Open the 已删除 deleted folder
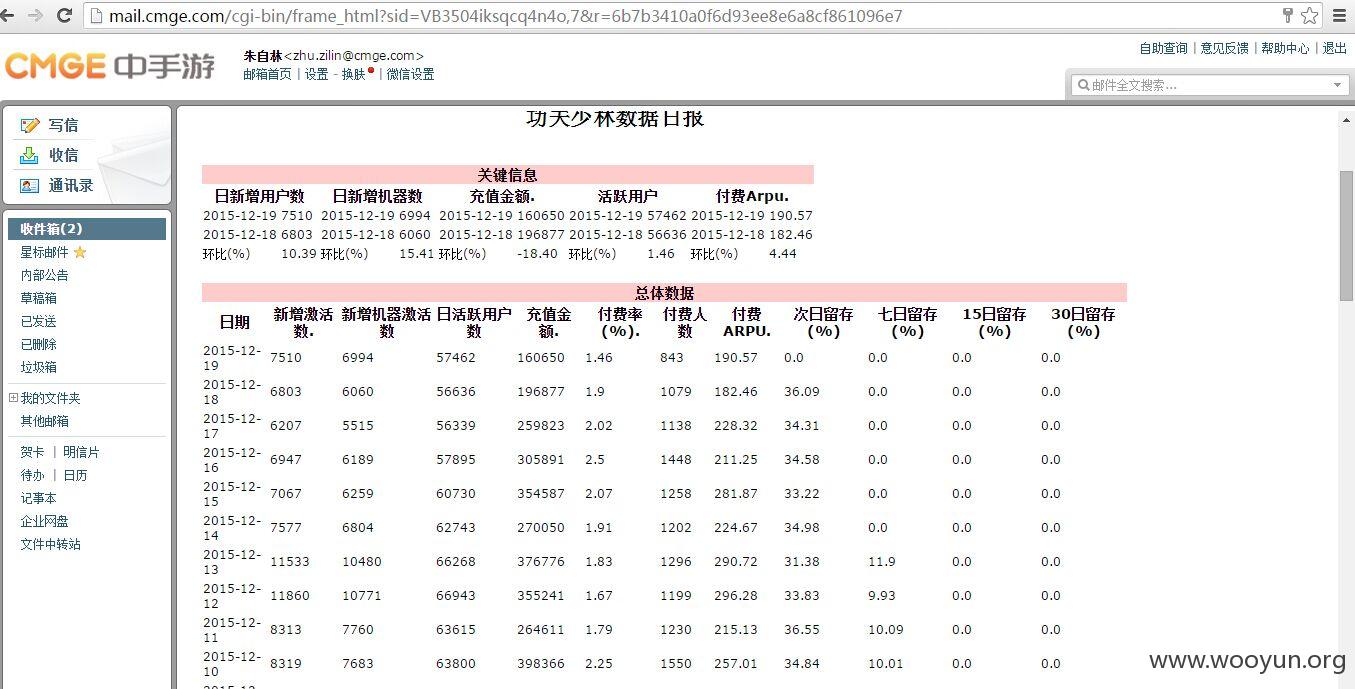Image resolution: width=1355 pixels, height=689 pixels. [39, 344]
